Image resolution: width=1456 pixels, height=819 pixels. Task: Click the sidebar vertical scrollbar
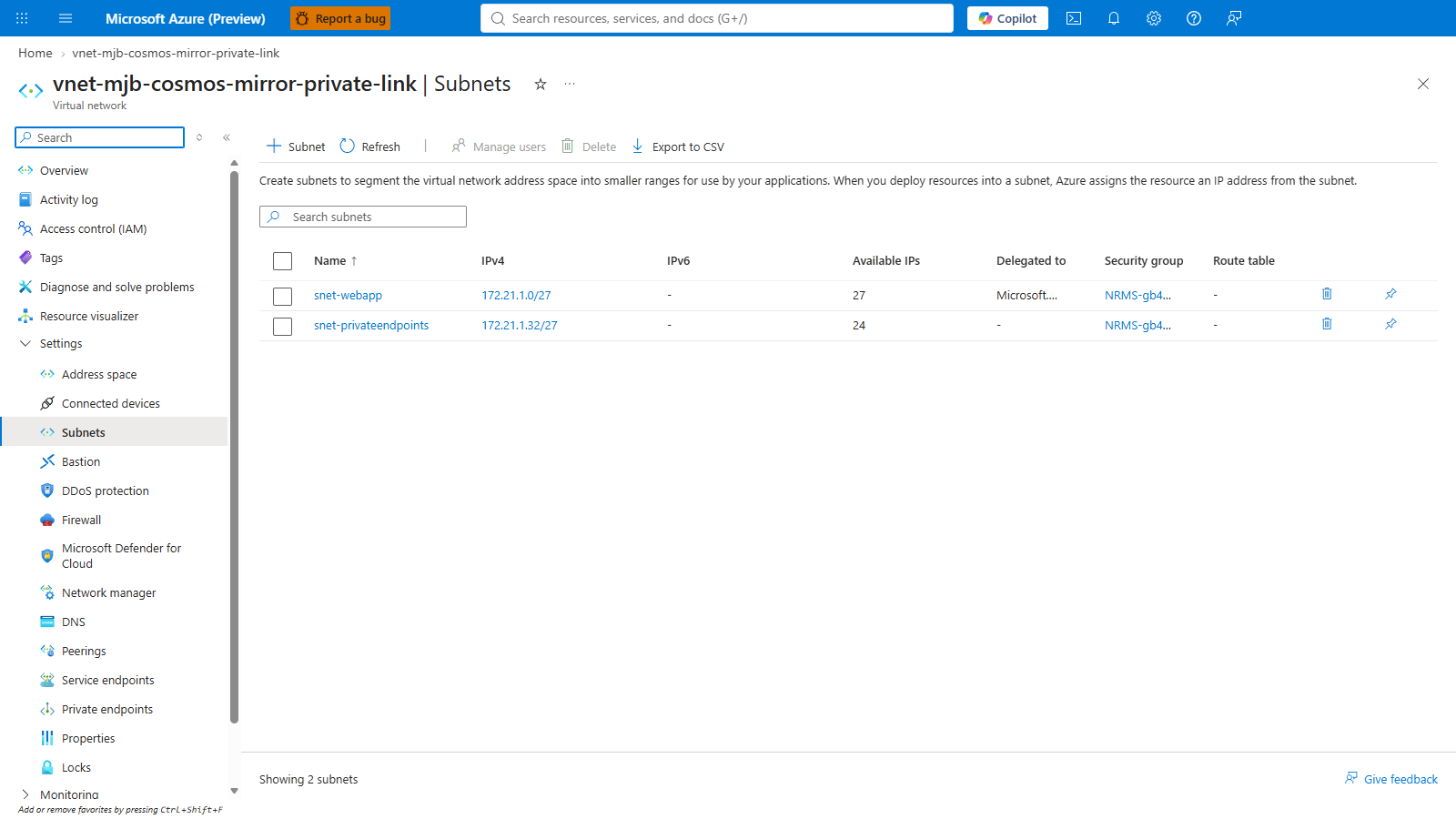[x=234, y=446]
